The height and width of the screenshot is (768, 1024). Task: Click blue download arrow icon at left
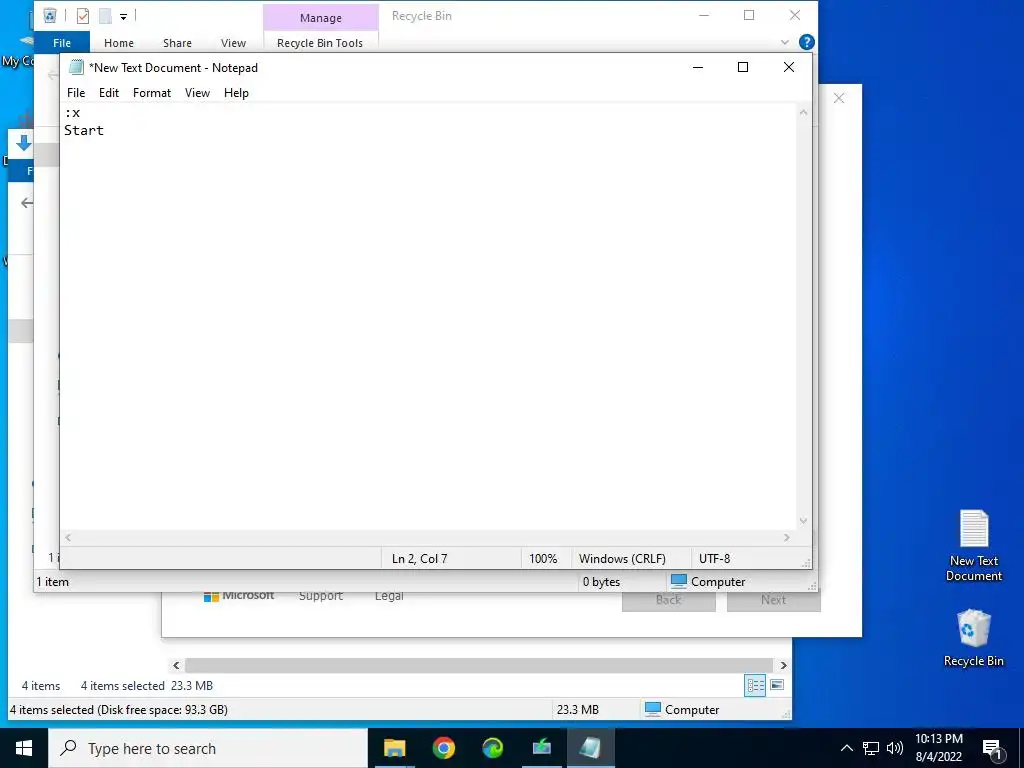pos(24,143)
